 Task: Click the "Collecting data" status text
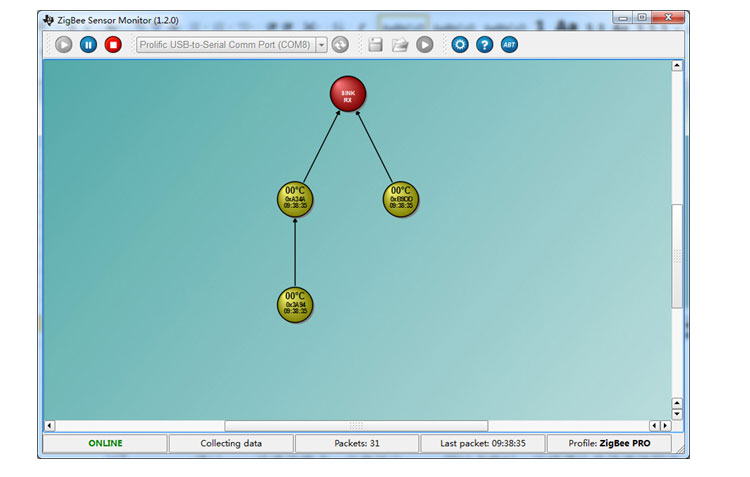(x=231, y=443)
